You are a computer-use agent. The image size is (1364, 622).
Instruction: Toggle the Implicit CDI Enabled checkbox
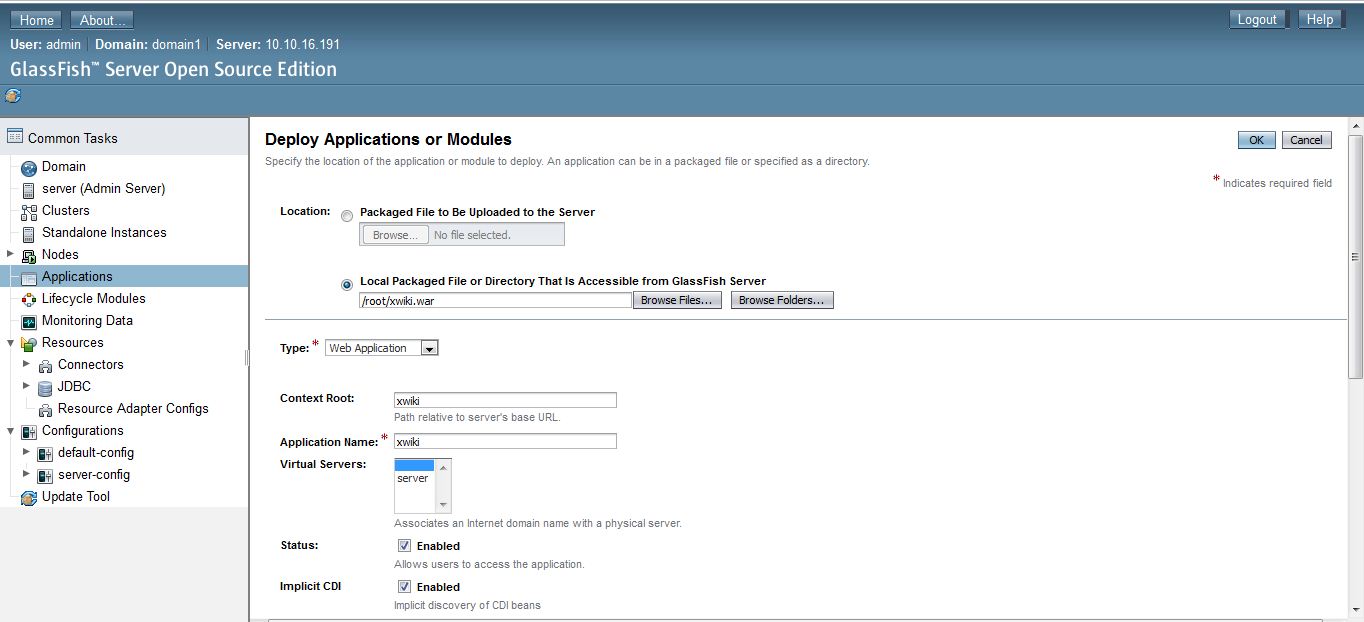point(404,587)
